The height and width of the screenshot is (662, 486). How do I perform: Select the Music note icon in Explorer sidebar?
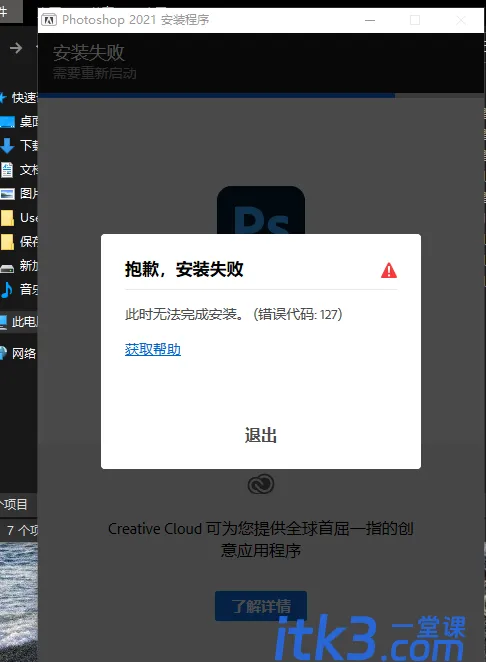(6, 290)
